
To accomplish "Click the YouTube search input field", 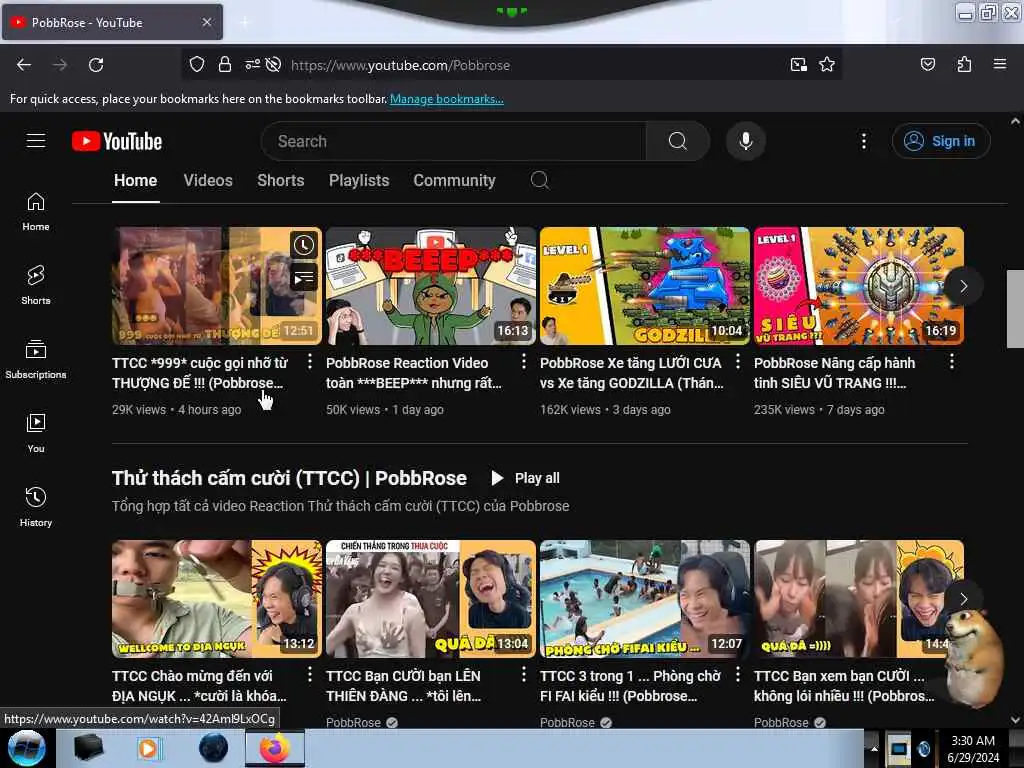I will click(x=454, y=141).
